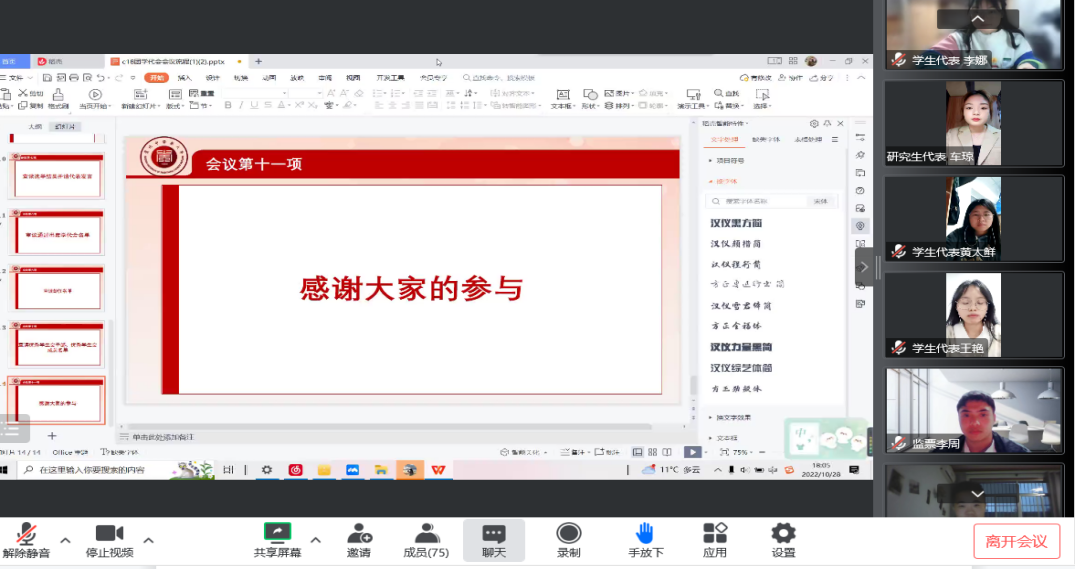Open the 应用 apps icon
This screenshot has width=1075, height=569.
[x=715, y=534]
